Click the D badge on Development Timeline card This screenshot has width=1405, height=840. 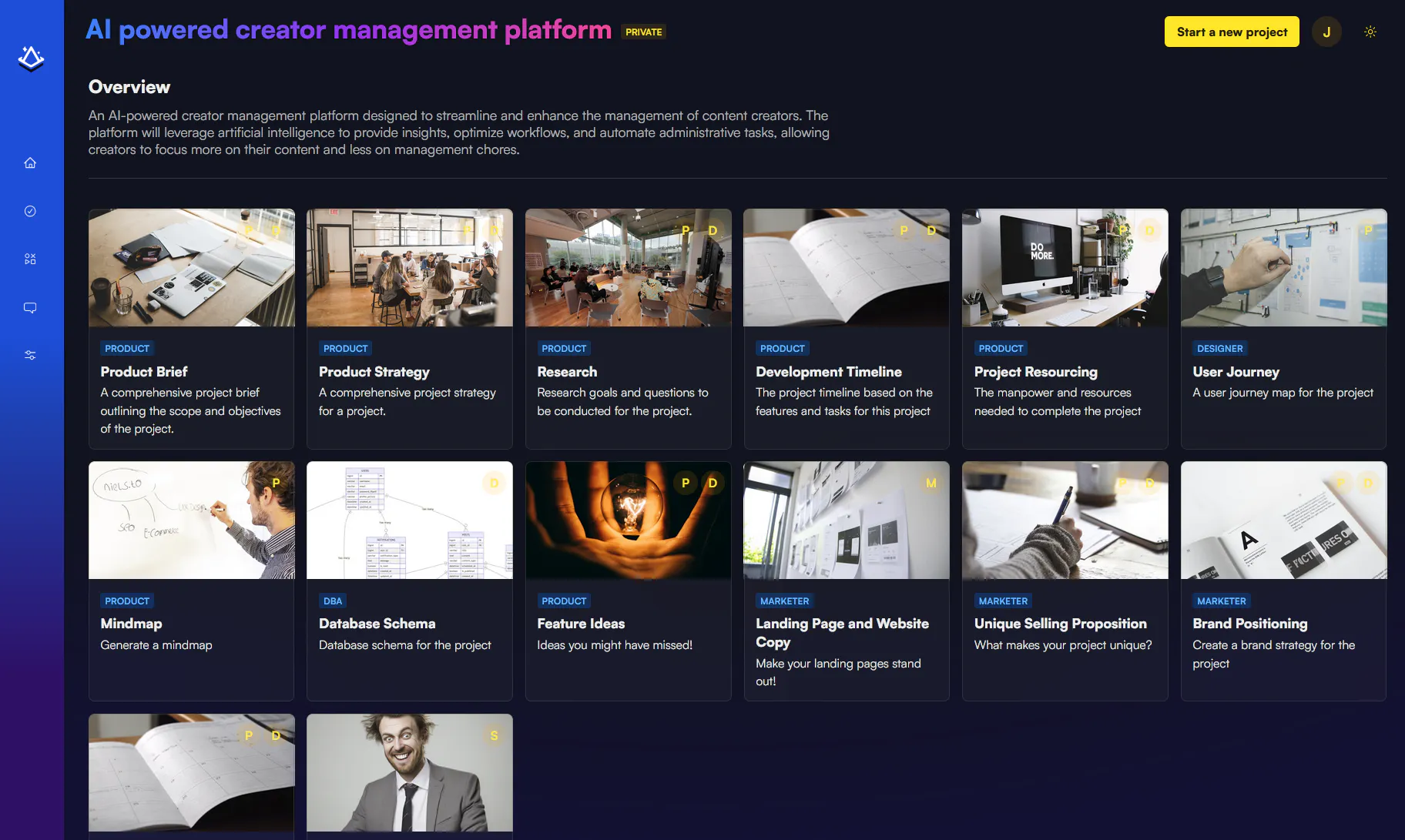(931, 230)
